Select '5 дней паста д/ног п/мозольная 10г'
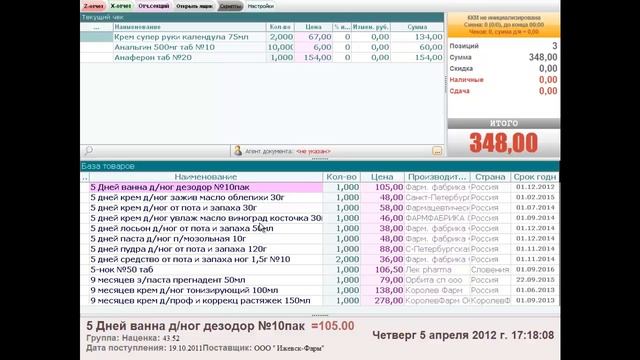 pyautogui.click(x=320, y=238)
